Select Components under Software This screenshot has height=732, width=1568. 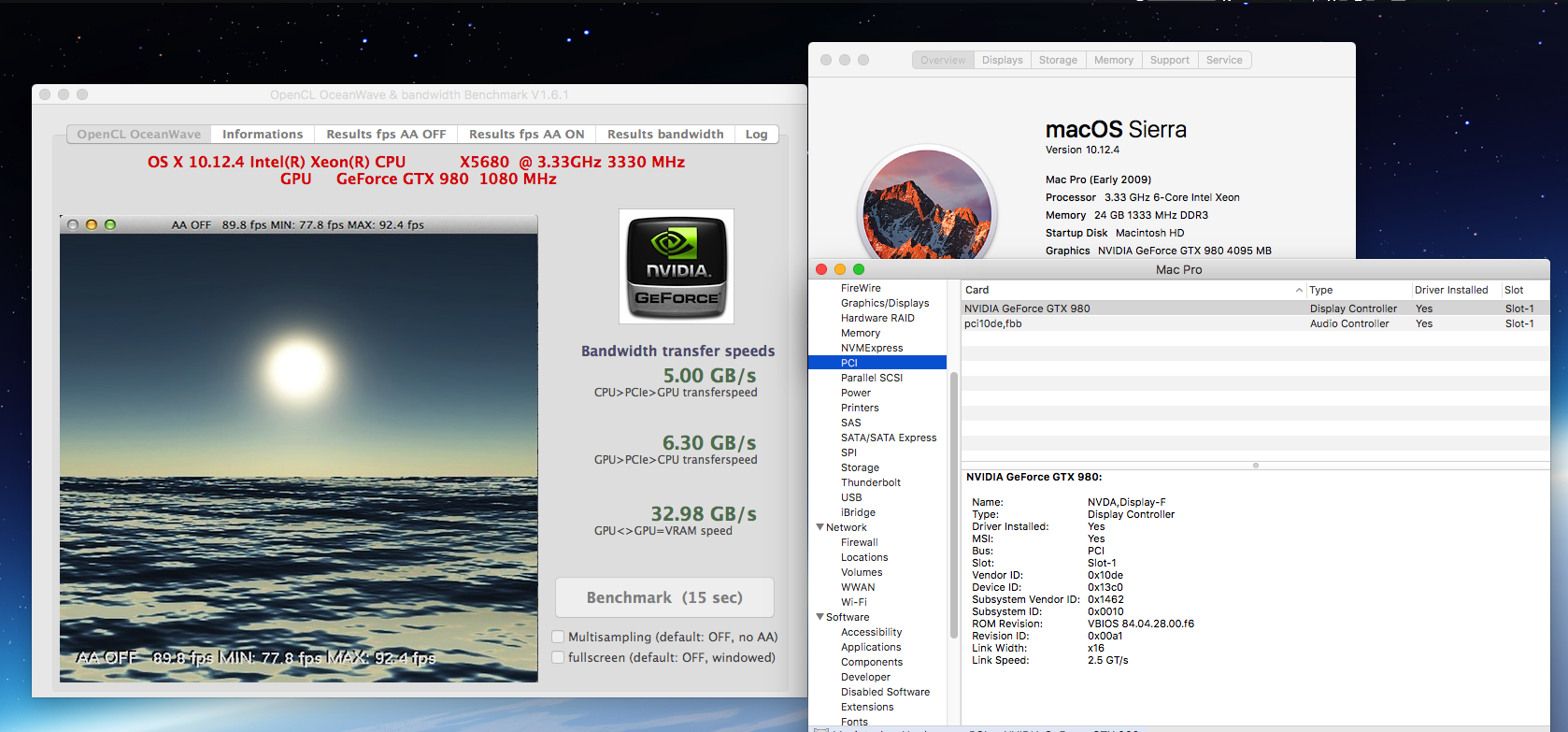pyautogui.click(x=872, y=662)
